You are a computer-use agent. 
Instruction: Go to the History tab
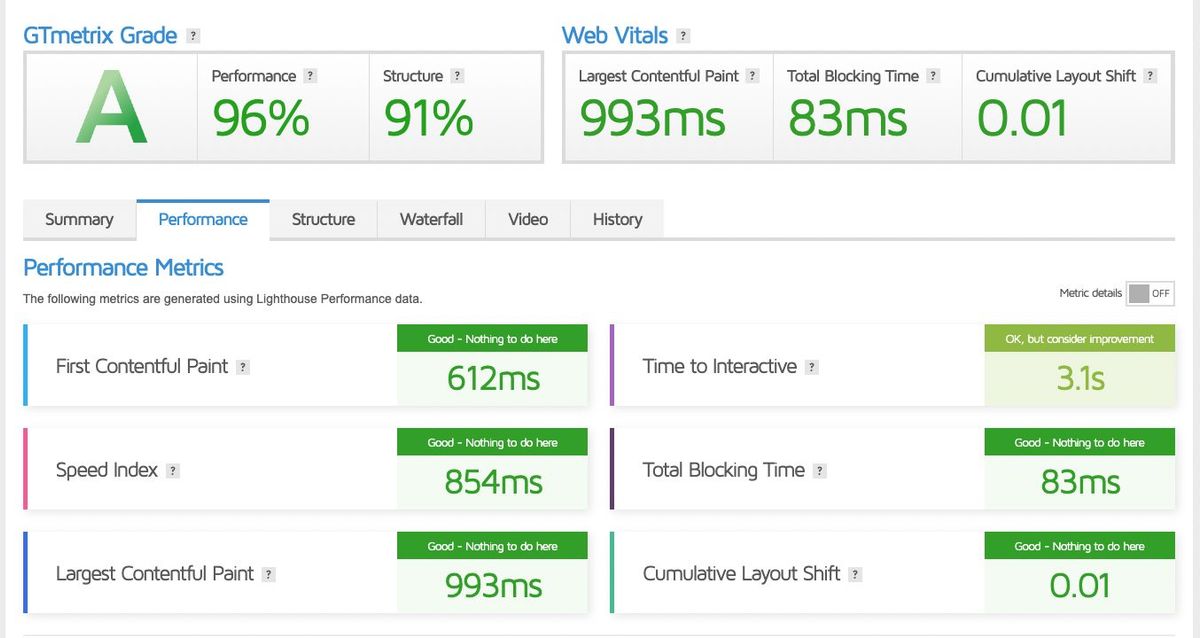(617, 220)
